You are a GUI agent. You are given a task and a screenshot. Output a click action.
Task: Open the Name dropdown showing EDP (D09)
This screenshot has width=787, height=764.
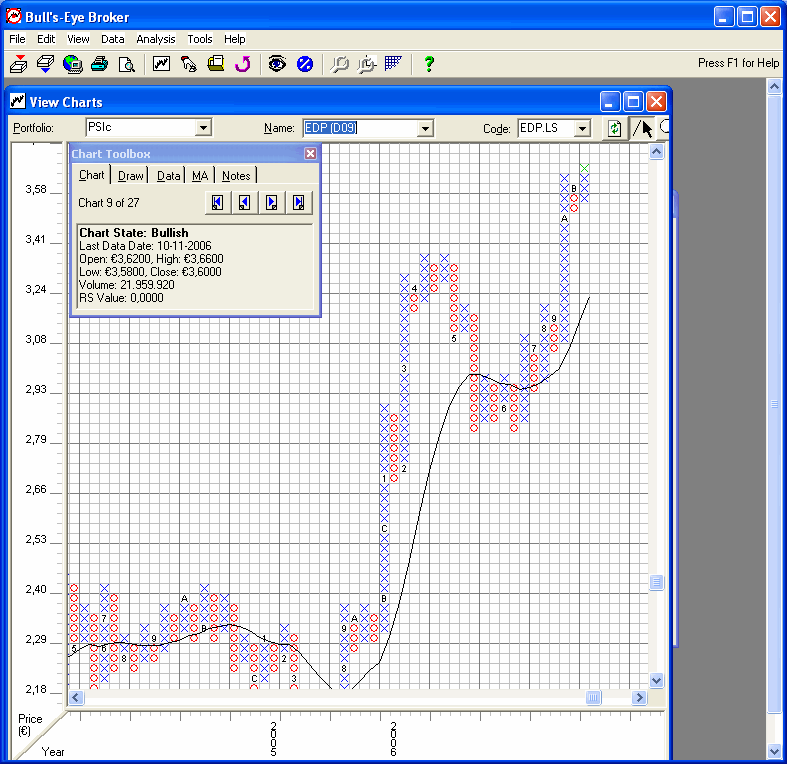coord(425,128)
